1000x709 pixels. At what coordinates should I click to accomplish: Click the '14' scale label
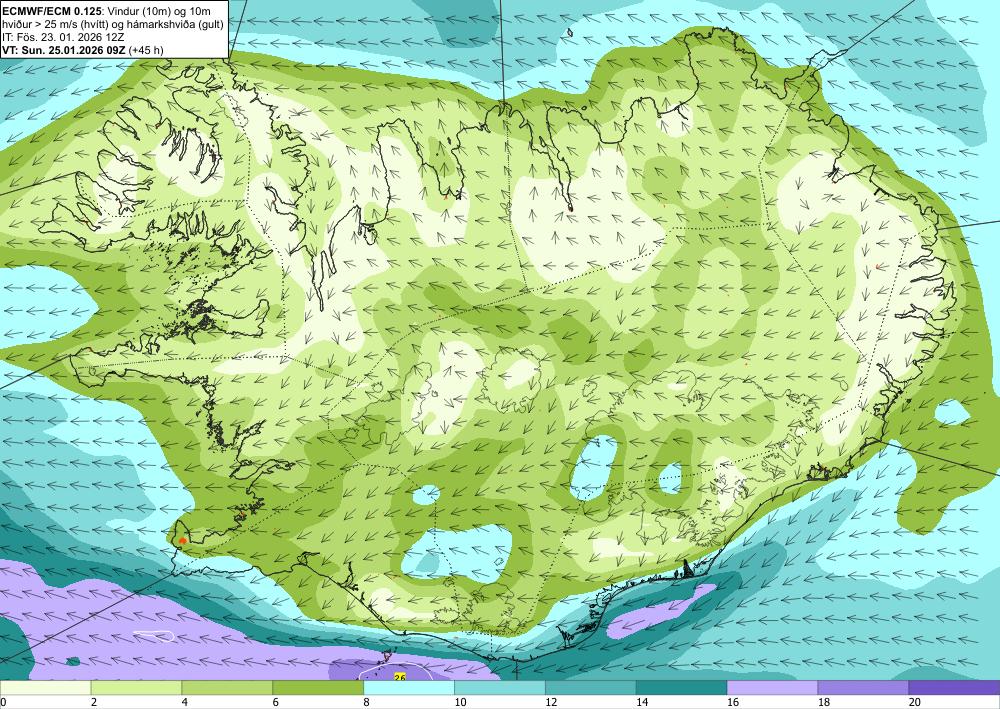coord(642,702)
